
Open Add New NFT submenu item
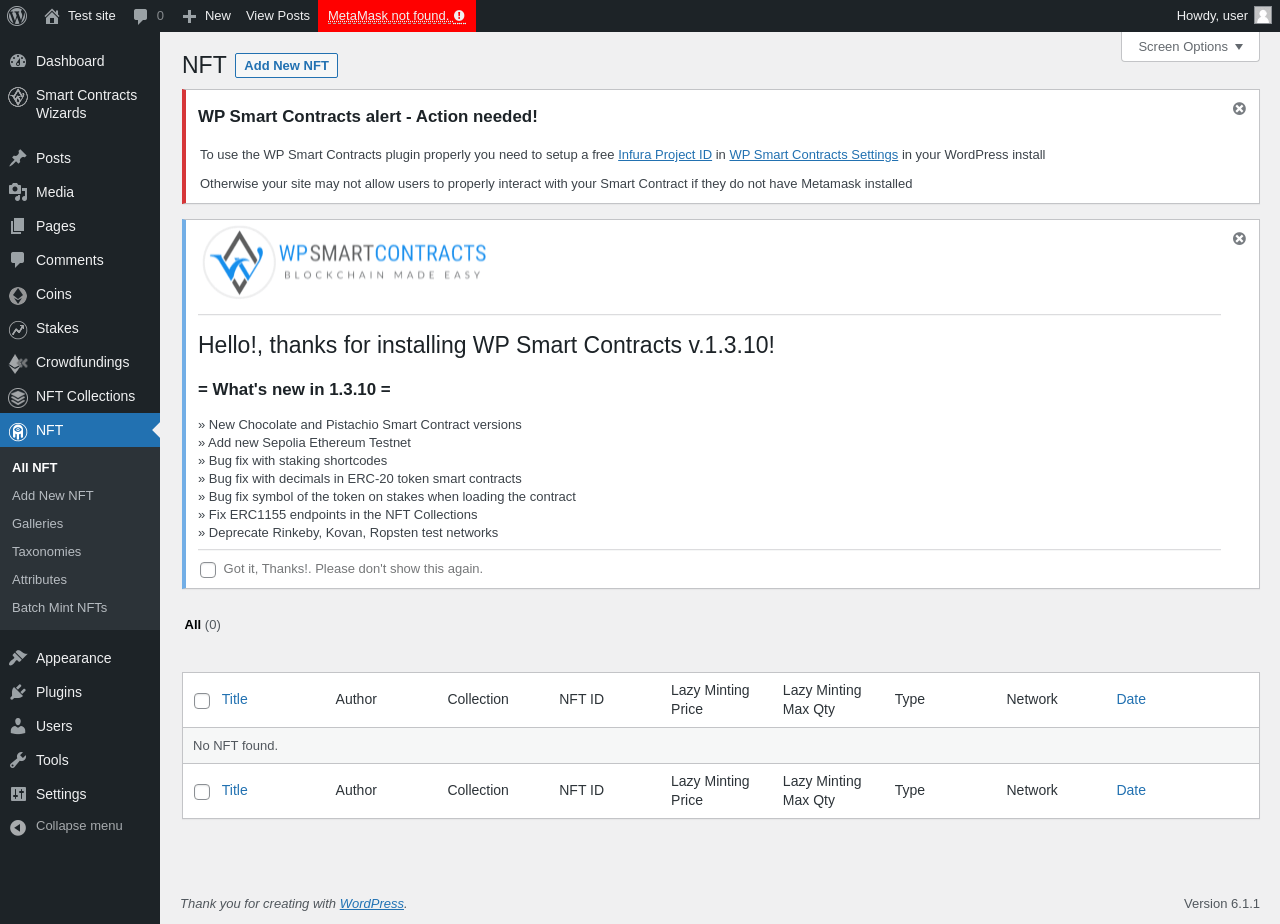pyautogui.click(x=53, y=495)
